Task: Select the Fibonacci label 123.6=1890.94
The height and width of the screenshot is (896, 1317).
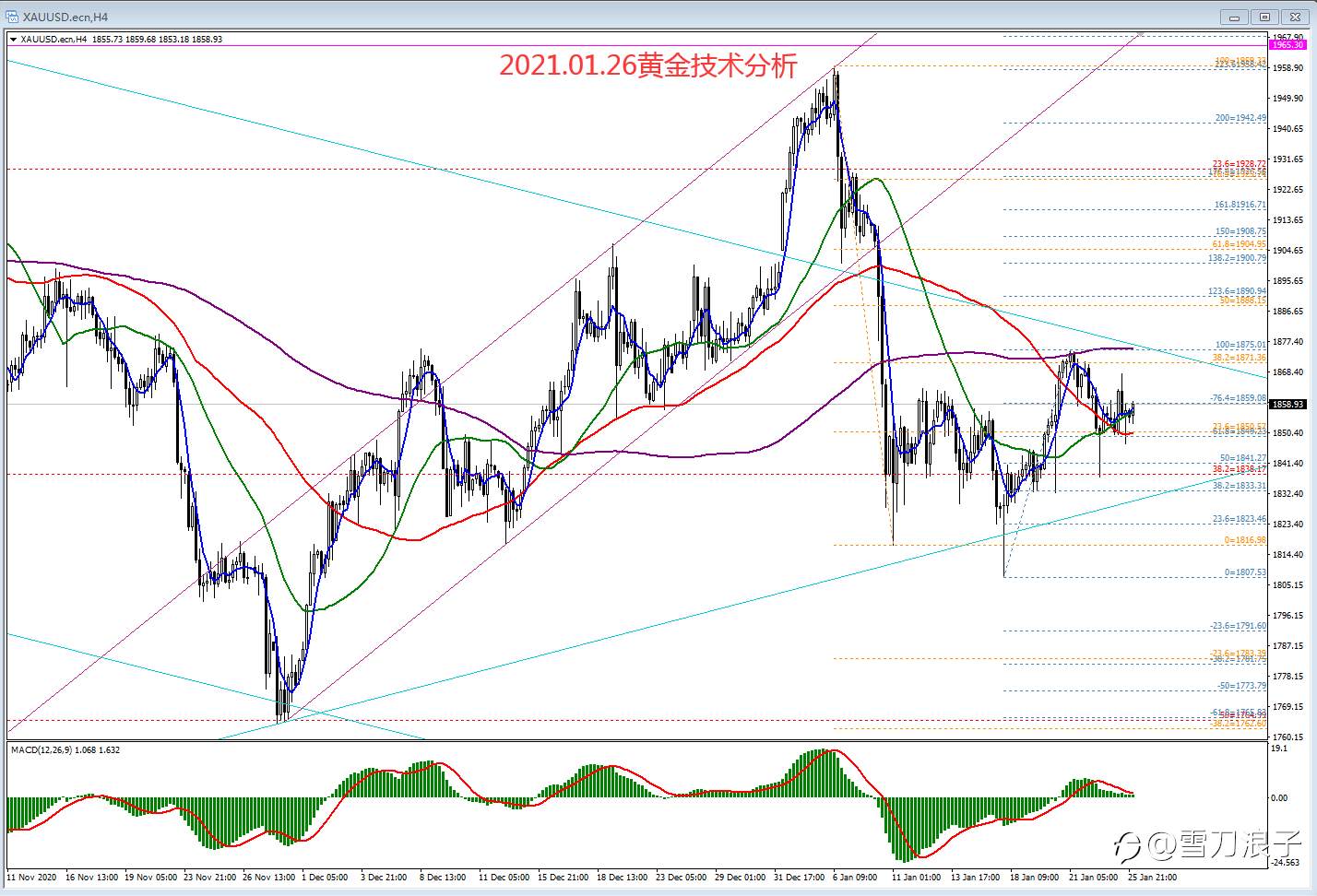Action: (x=1237, y=291)
